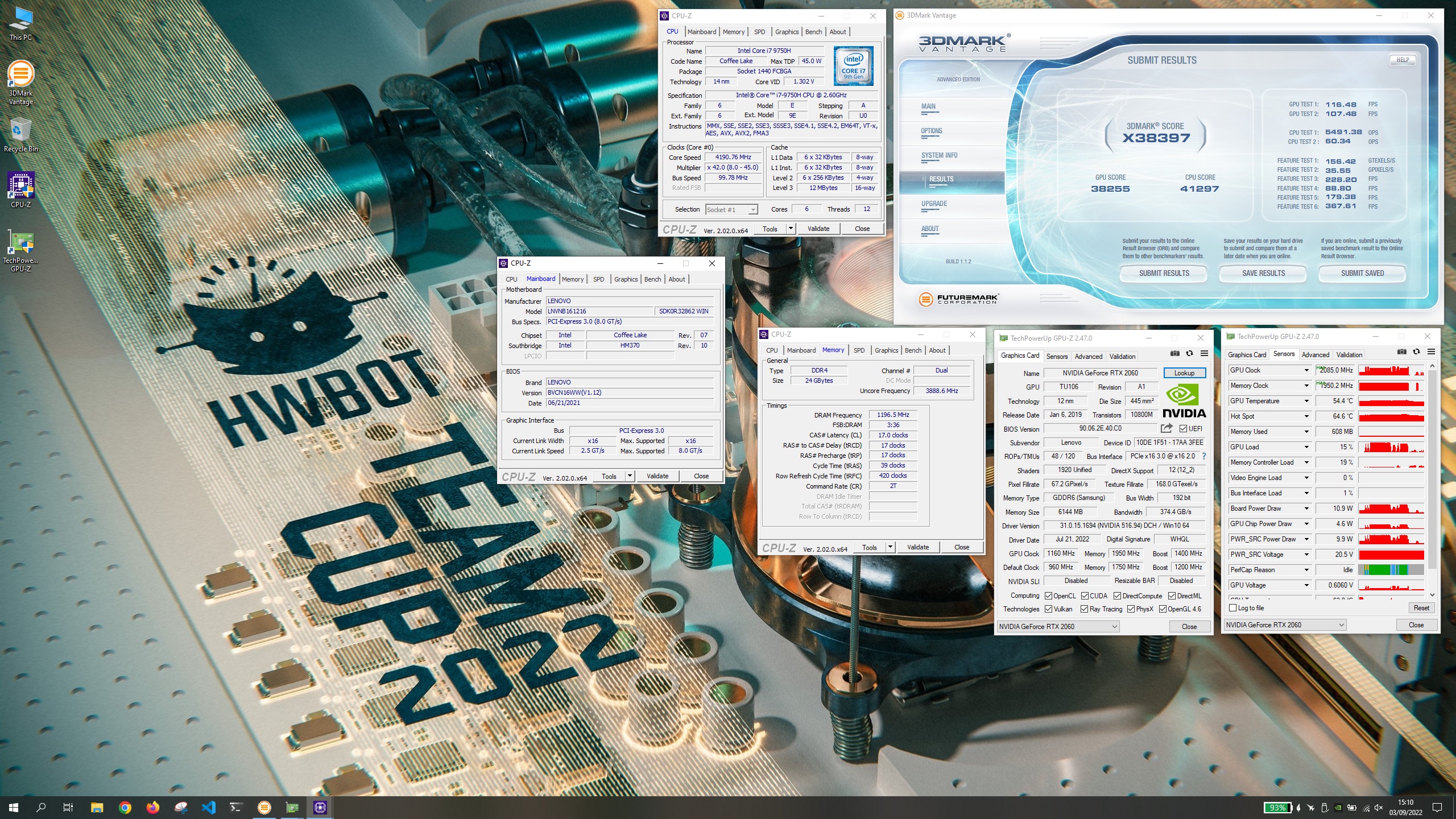Screen dimensions: 1456x819
Task: Click the GPU Load sensor graph
Action: (1391, 447)
